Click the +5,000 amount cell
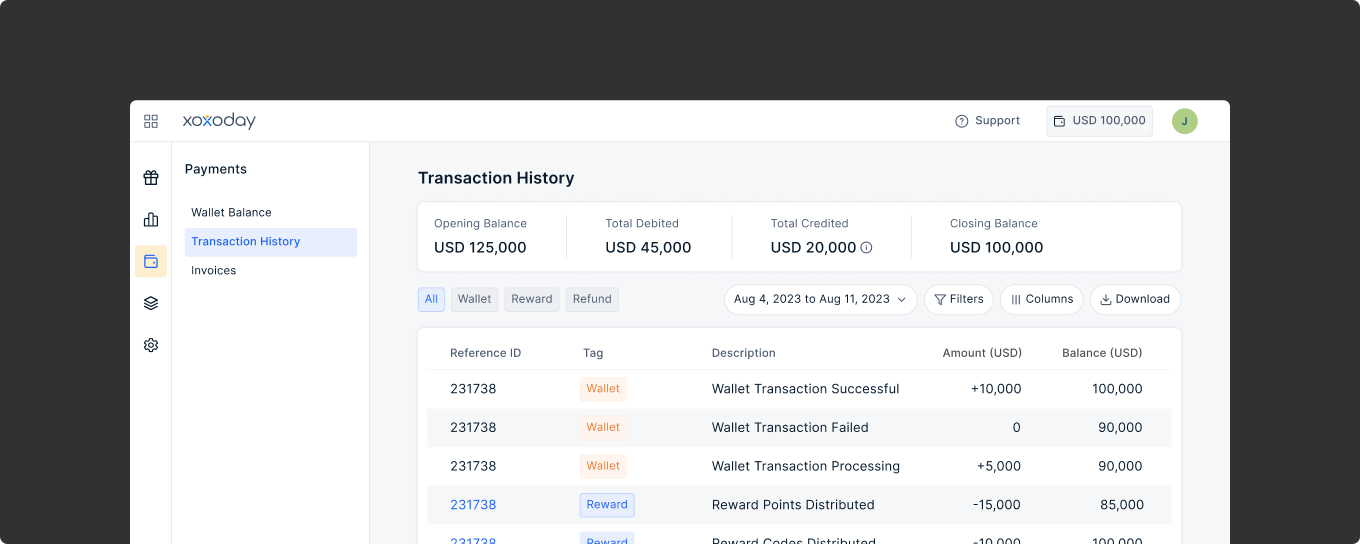 pos(999,466)
